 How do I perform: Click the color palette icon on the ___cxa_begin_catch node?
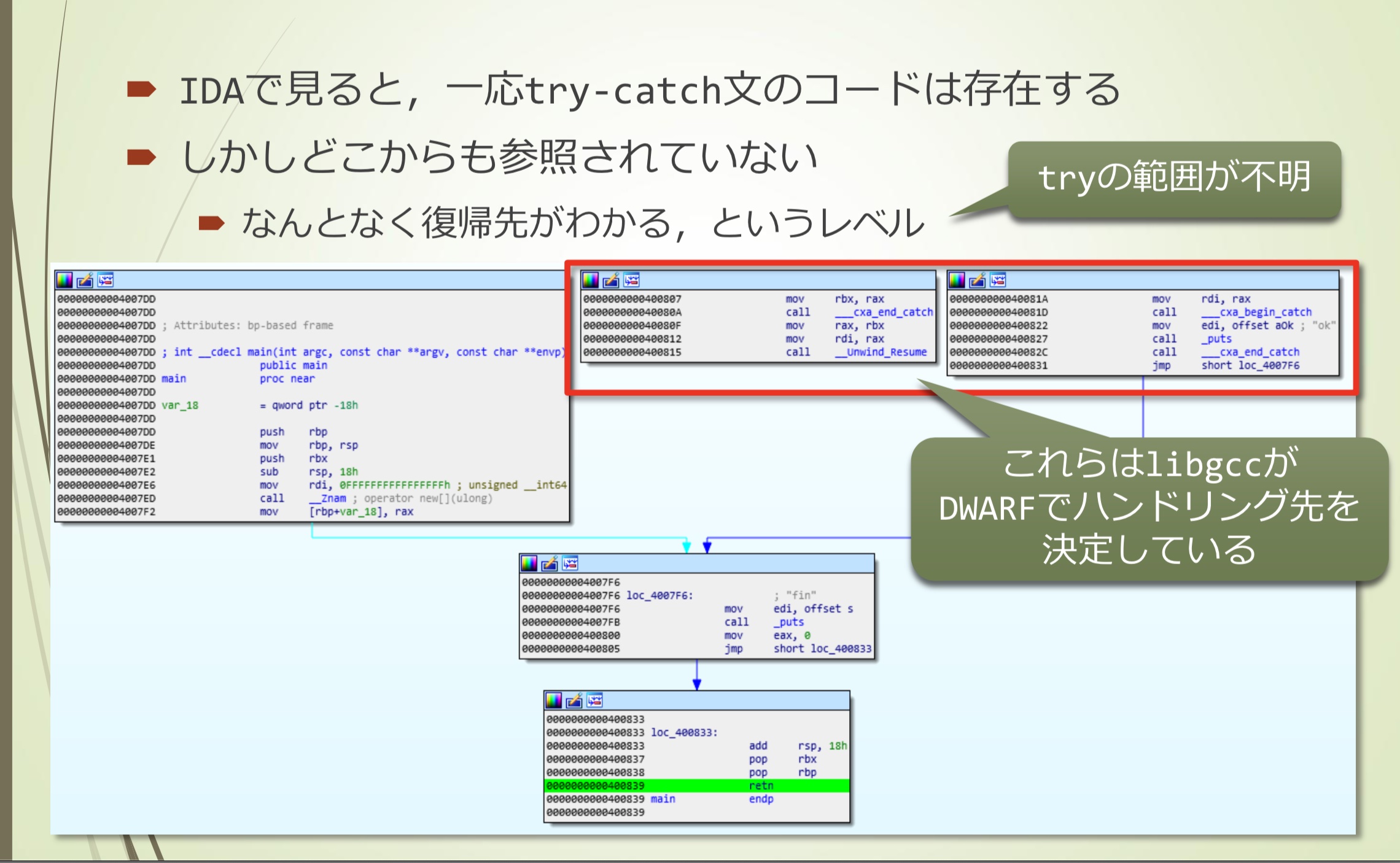click(957, 281)
